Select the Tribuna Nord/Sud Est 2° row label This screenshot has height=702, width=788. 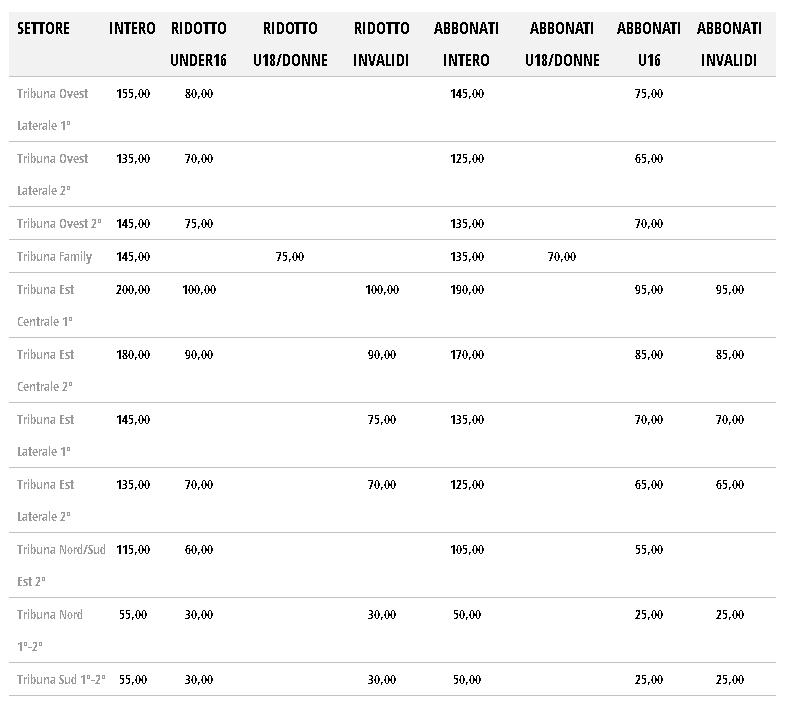(60, 565)
